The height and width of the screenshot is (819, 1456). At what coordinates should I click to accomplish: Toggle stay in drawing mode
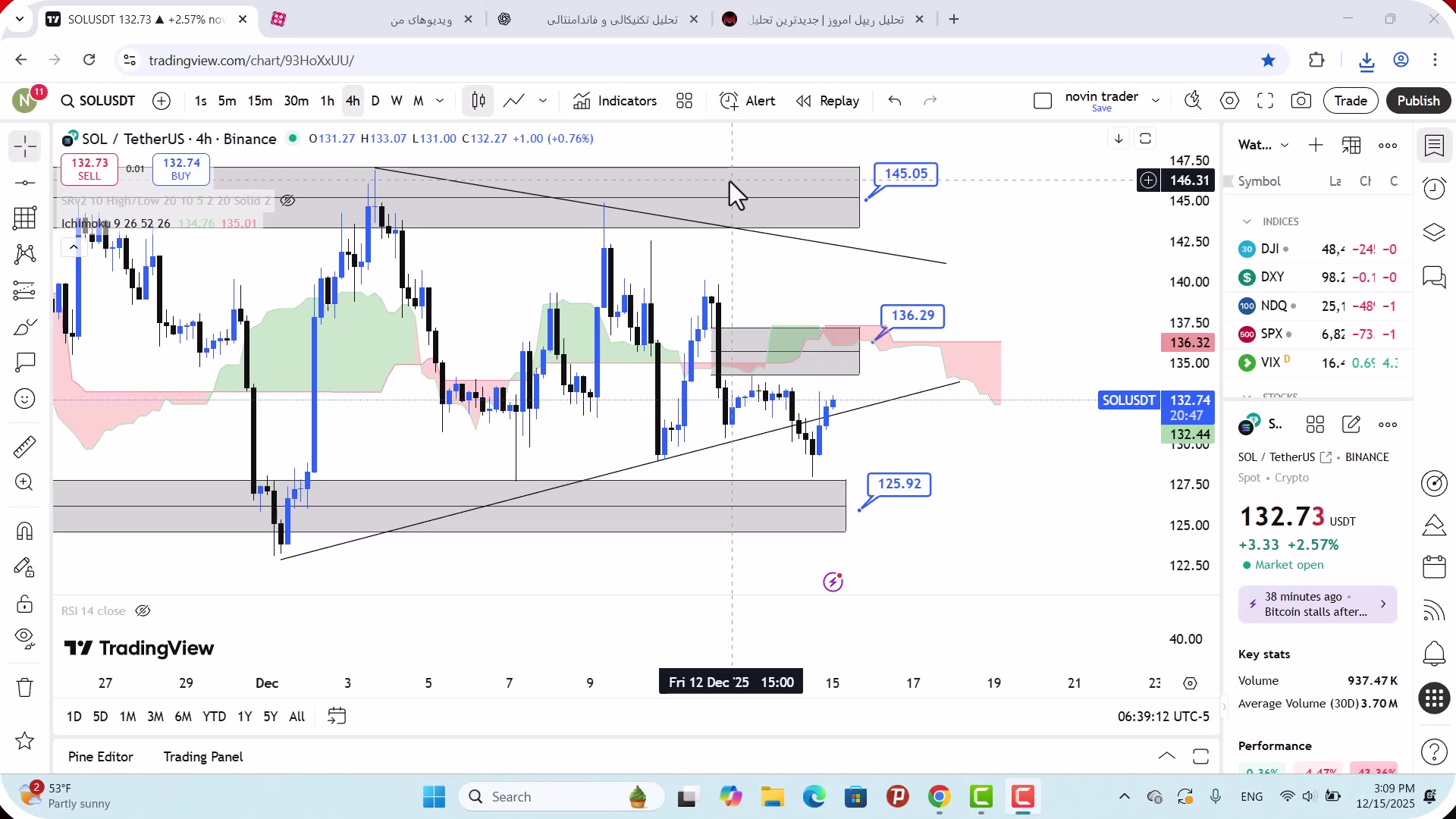(24, 567)
